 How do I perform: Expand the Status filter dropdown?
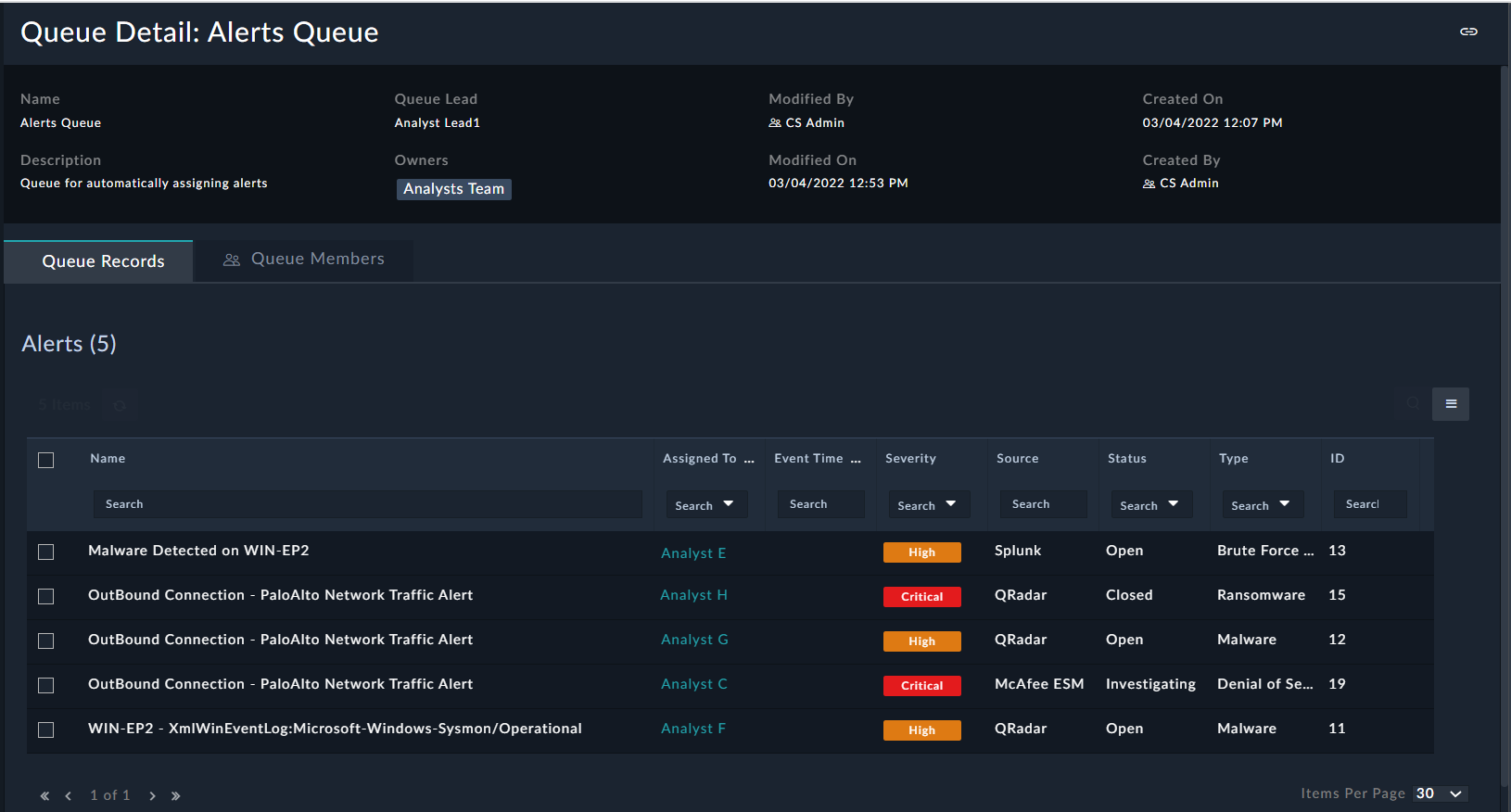tap(1150, 505)
